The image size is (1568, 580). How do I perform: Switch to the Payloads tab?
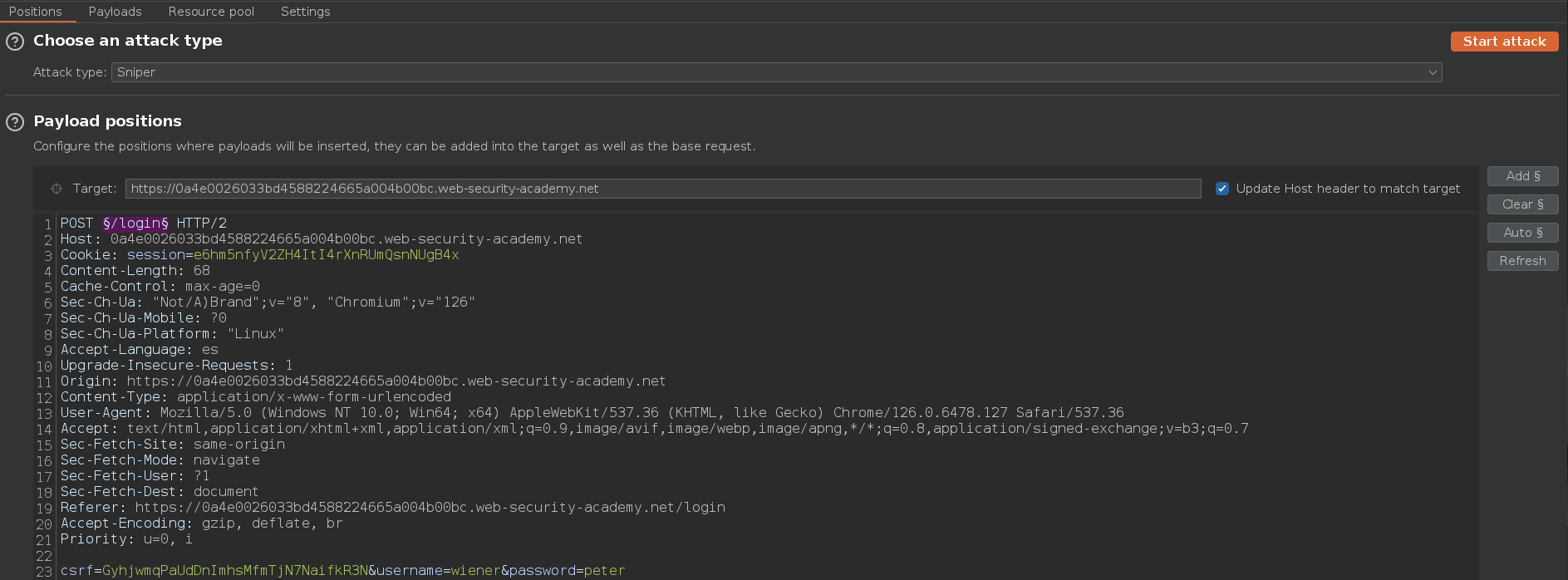coord(115,12)
